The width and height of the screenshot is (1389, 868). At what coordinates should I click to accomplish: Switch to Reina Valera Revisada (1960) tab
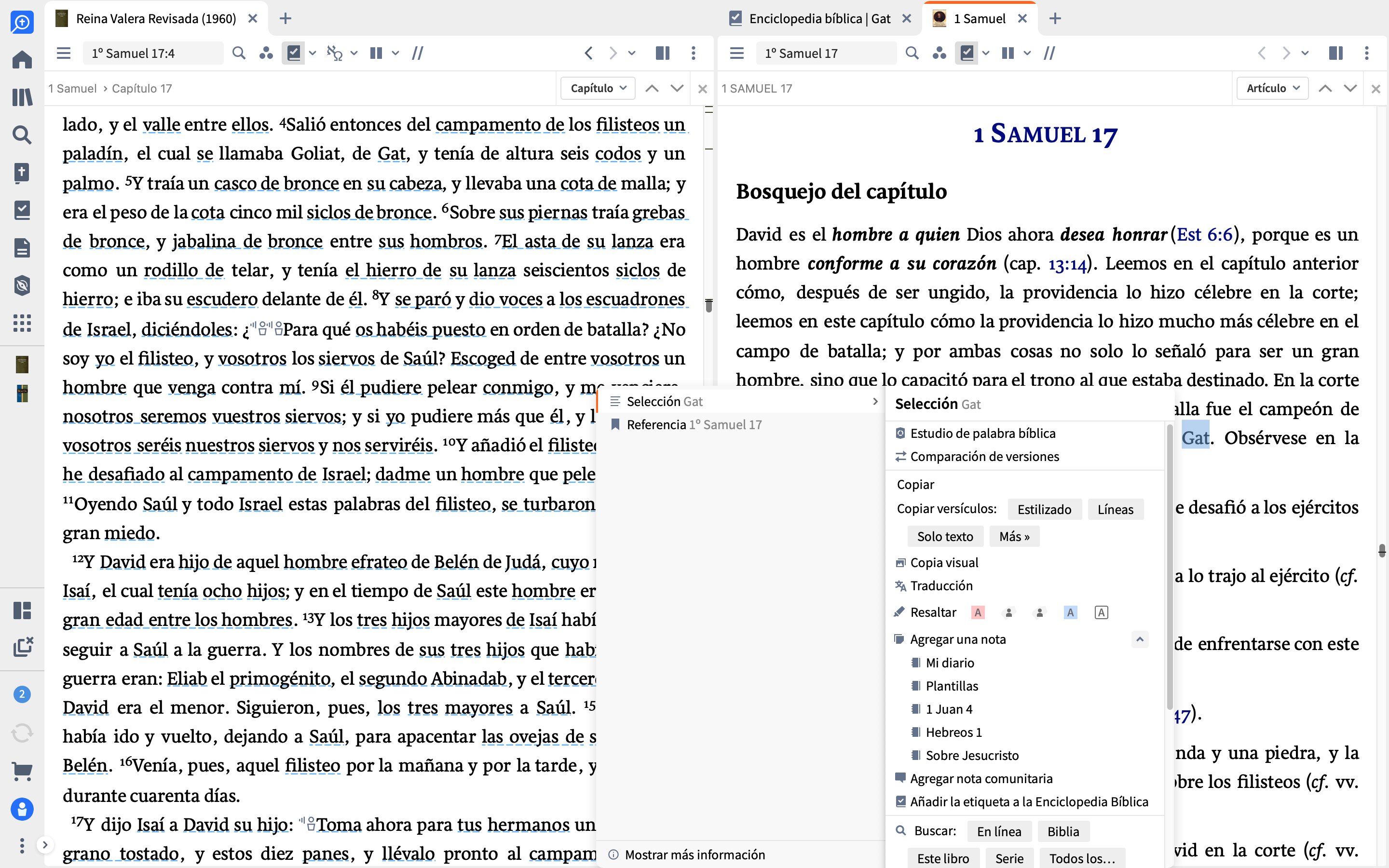[x=156, y=18]
